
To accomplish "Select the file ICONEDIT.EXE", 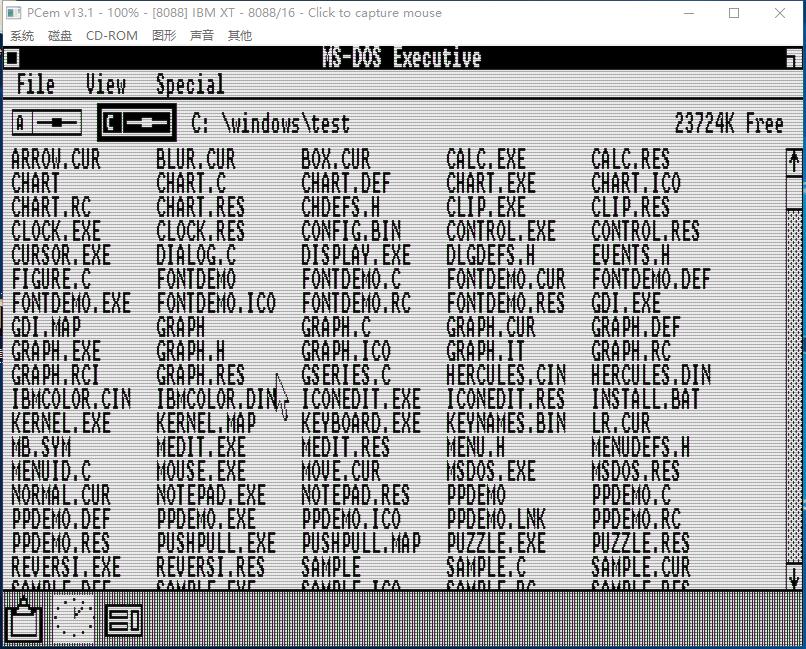I will pos(361,399).
